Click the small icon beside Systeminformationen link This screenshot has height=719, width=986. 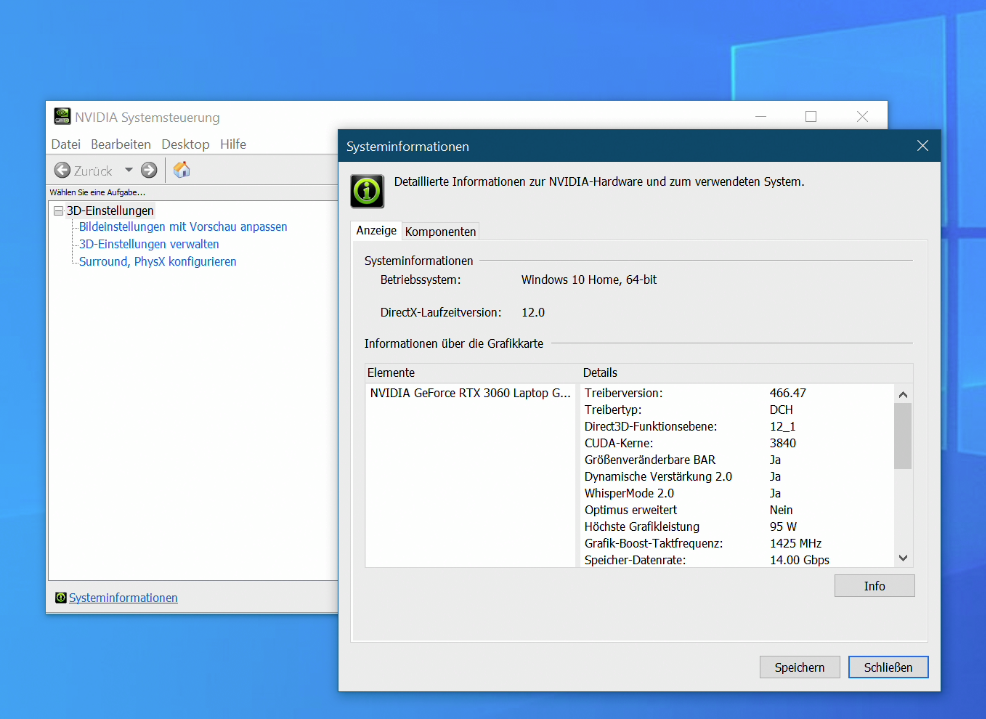(x=60, y=598)
